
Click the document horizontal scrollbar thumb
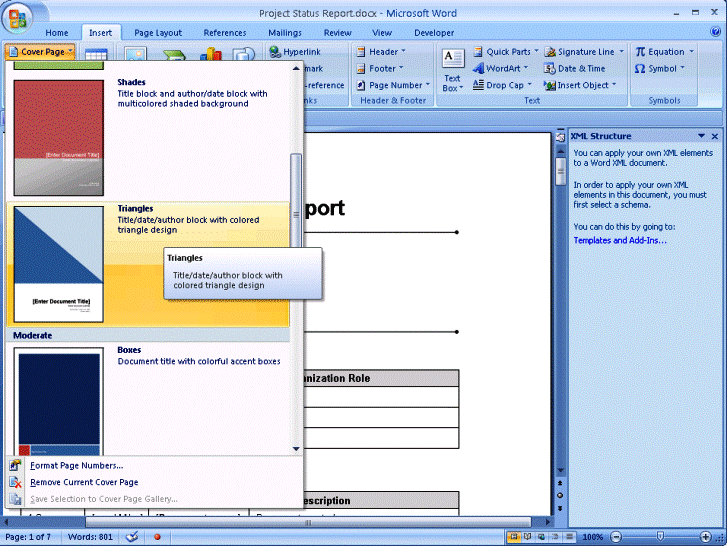(308, 522)
